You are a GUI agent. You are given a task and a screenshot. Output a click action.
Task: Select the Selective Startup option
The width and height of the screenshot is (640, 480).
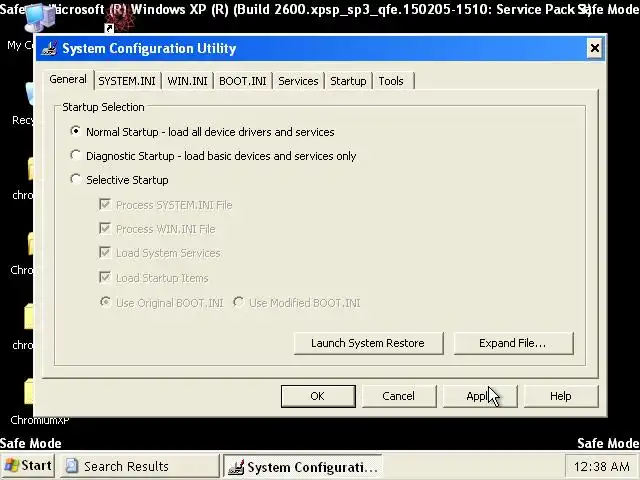pyautogui.click(x=75, y=179)
